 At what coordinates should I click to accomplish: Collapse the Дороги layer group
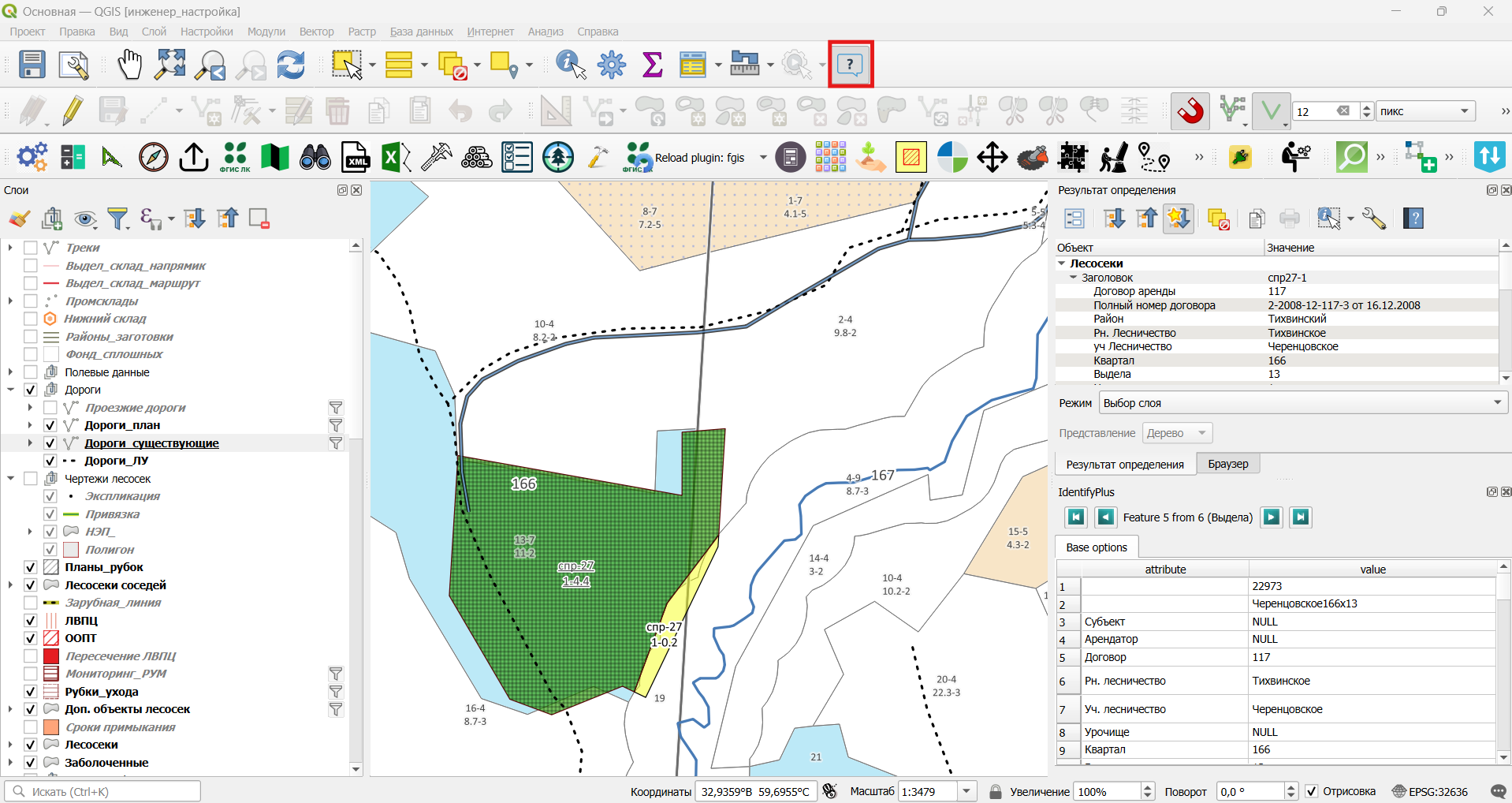pos(11,390)
